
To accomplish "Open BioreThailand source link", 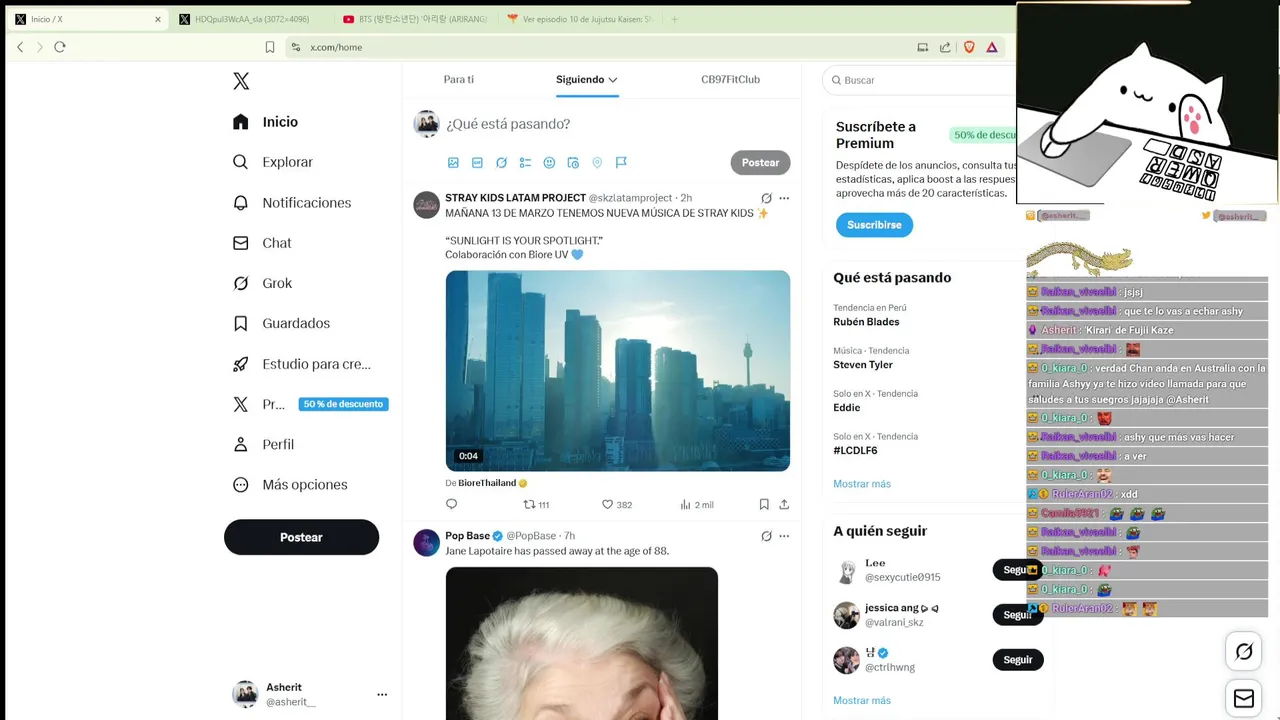I will [x=487, y=483].
